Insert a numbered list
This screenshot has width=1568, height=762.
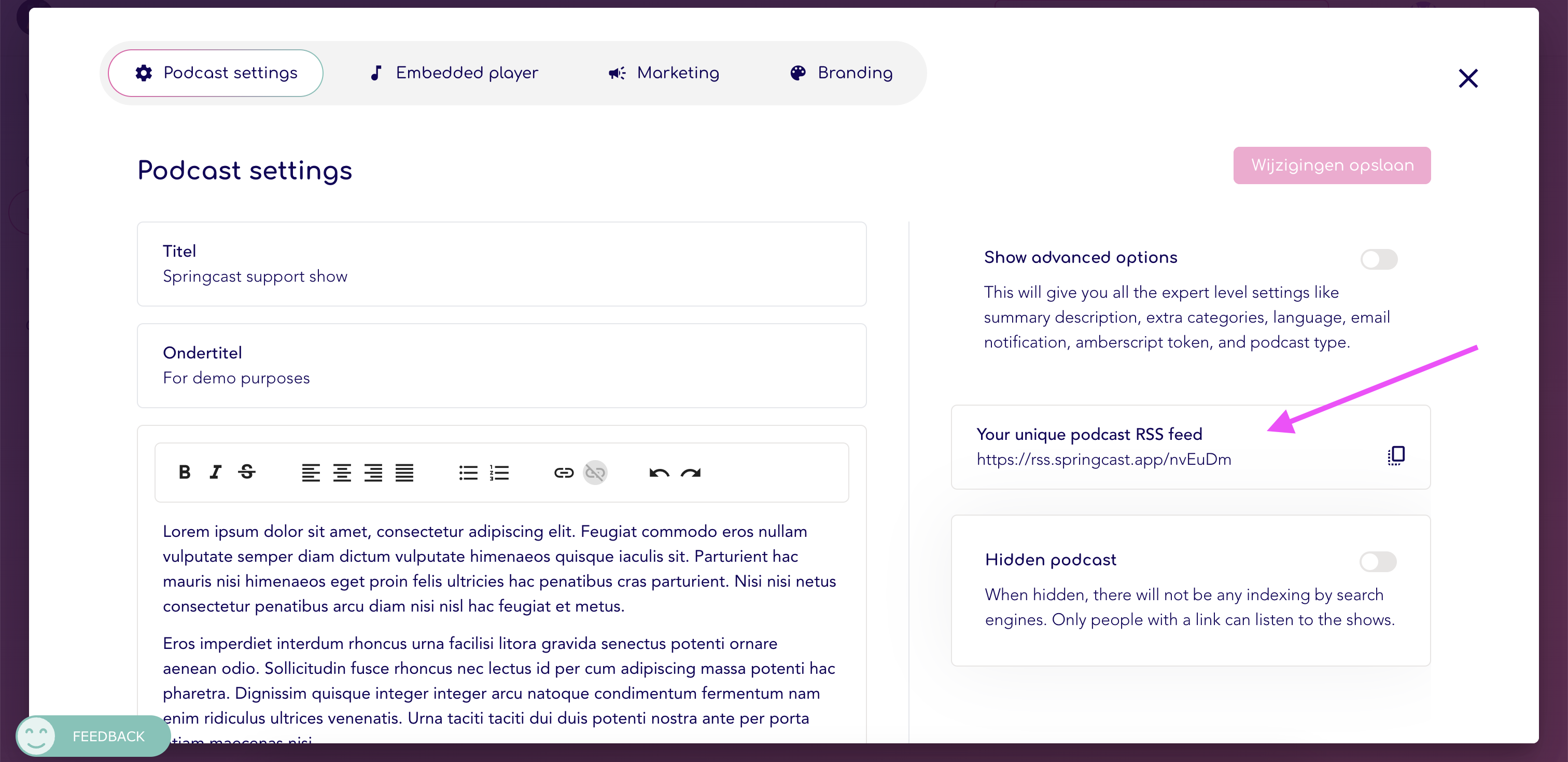499,473
